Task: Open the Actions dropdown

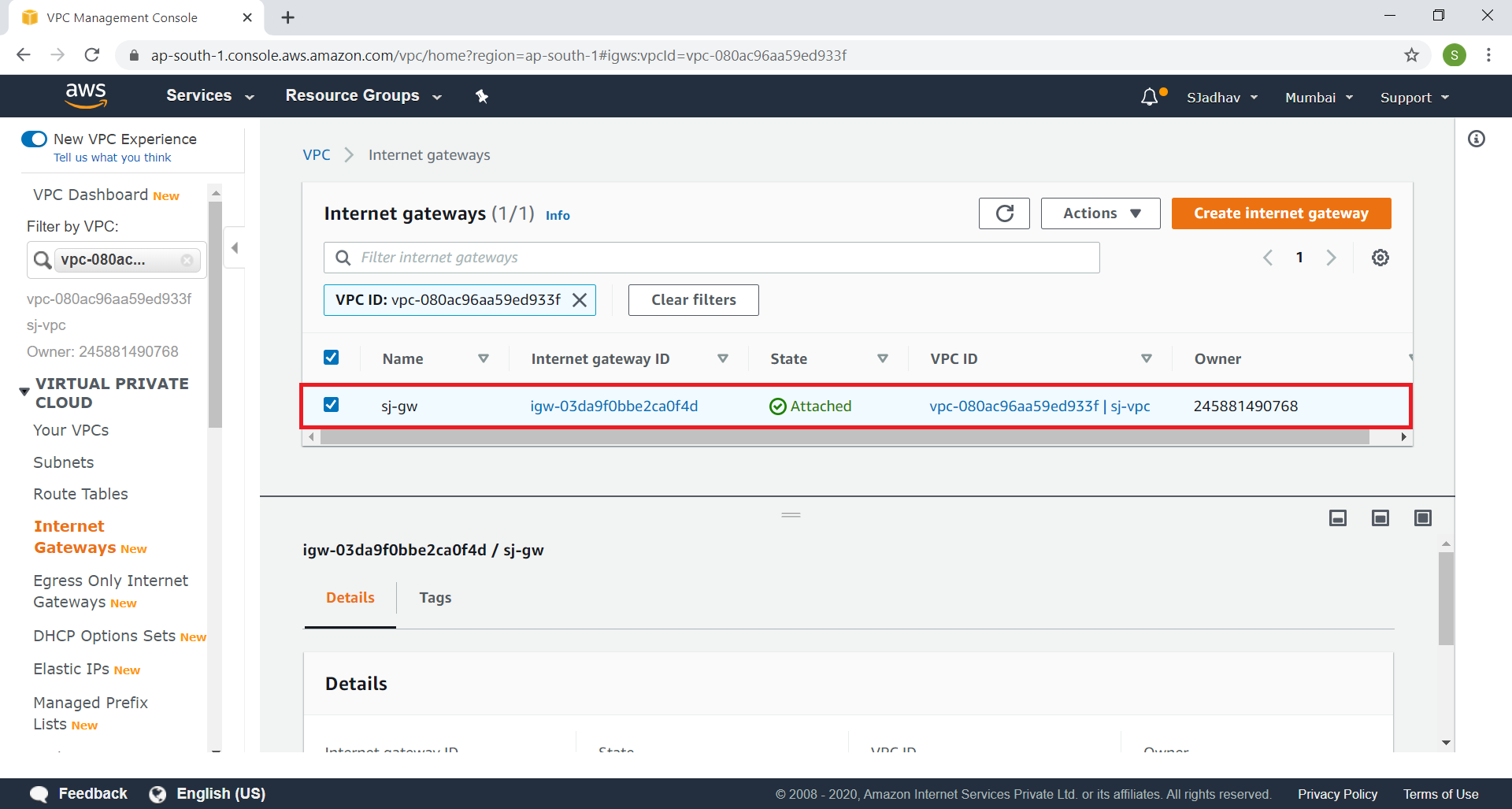Action: tap(1099, 213)
